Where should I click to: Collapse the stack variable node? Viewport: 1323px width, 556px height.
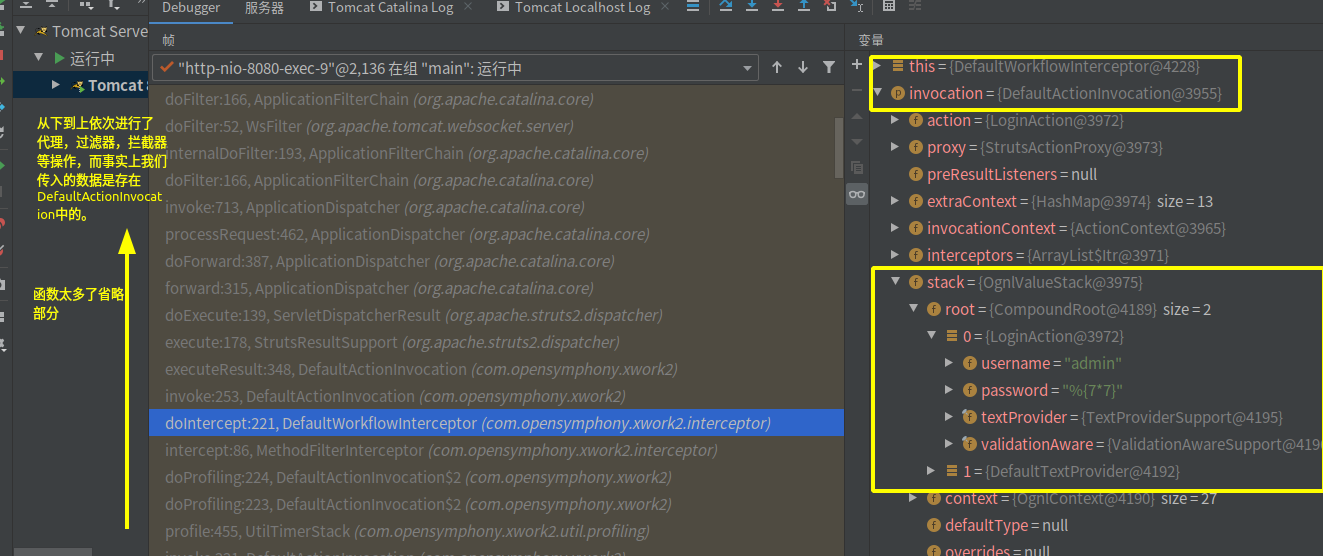point(895,282)
